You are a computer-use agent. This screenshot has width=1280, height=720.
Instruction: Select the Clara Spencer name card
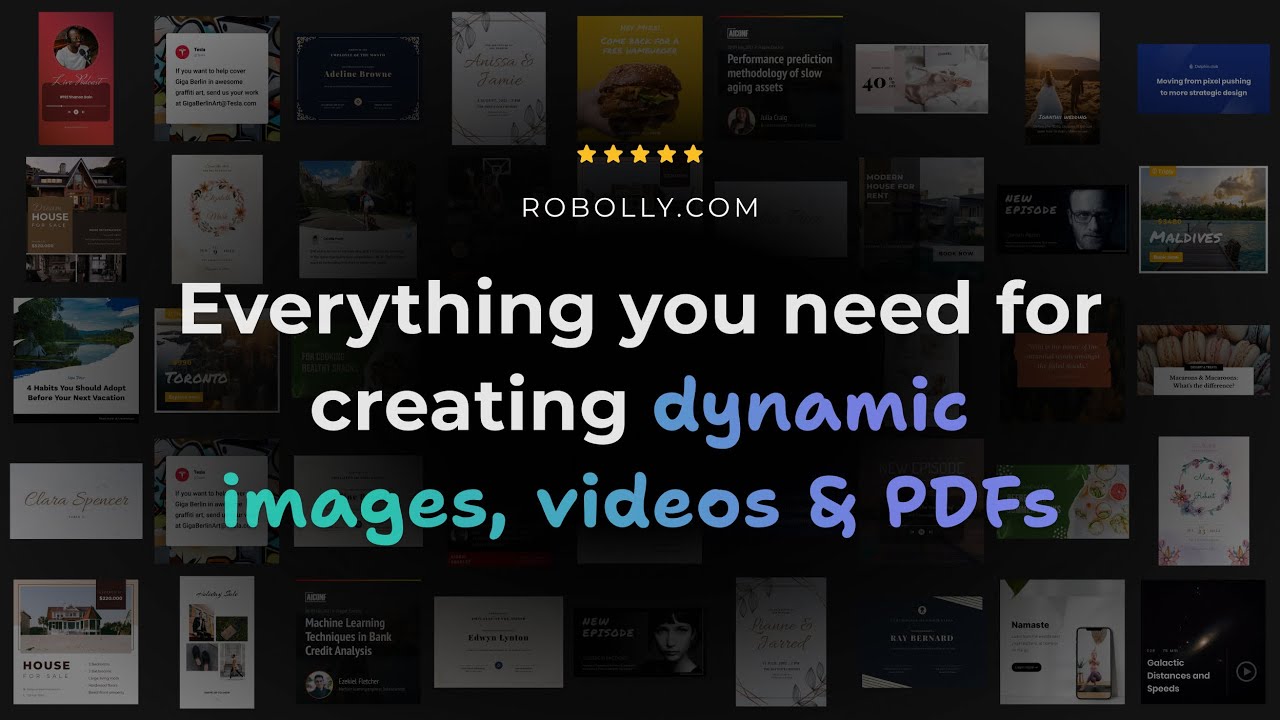coord(76,501)
